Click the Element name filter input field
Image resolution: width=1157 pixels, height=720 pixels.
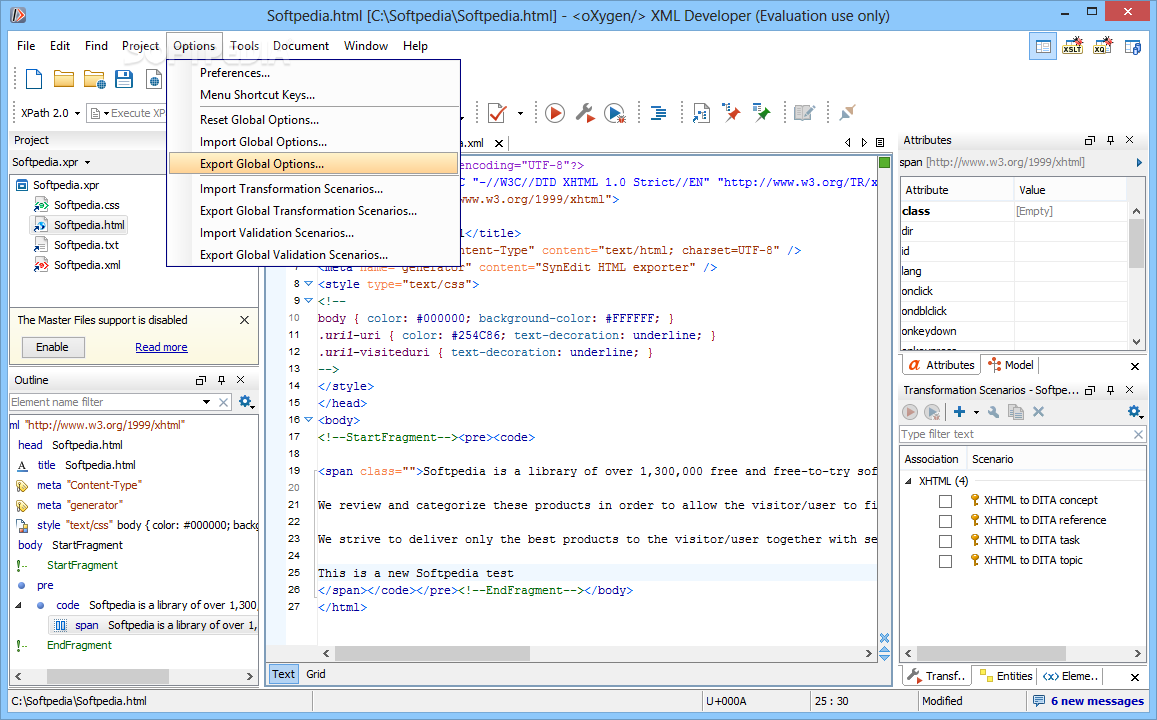click(103, 402)
